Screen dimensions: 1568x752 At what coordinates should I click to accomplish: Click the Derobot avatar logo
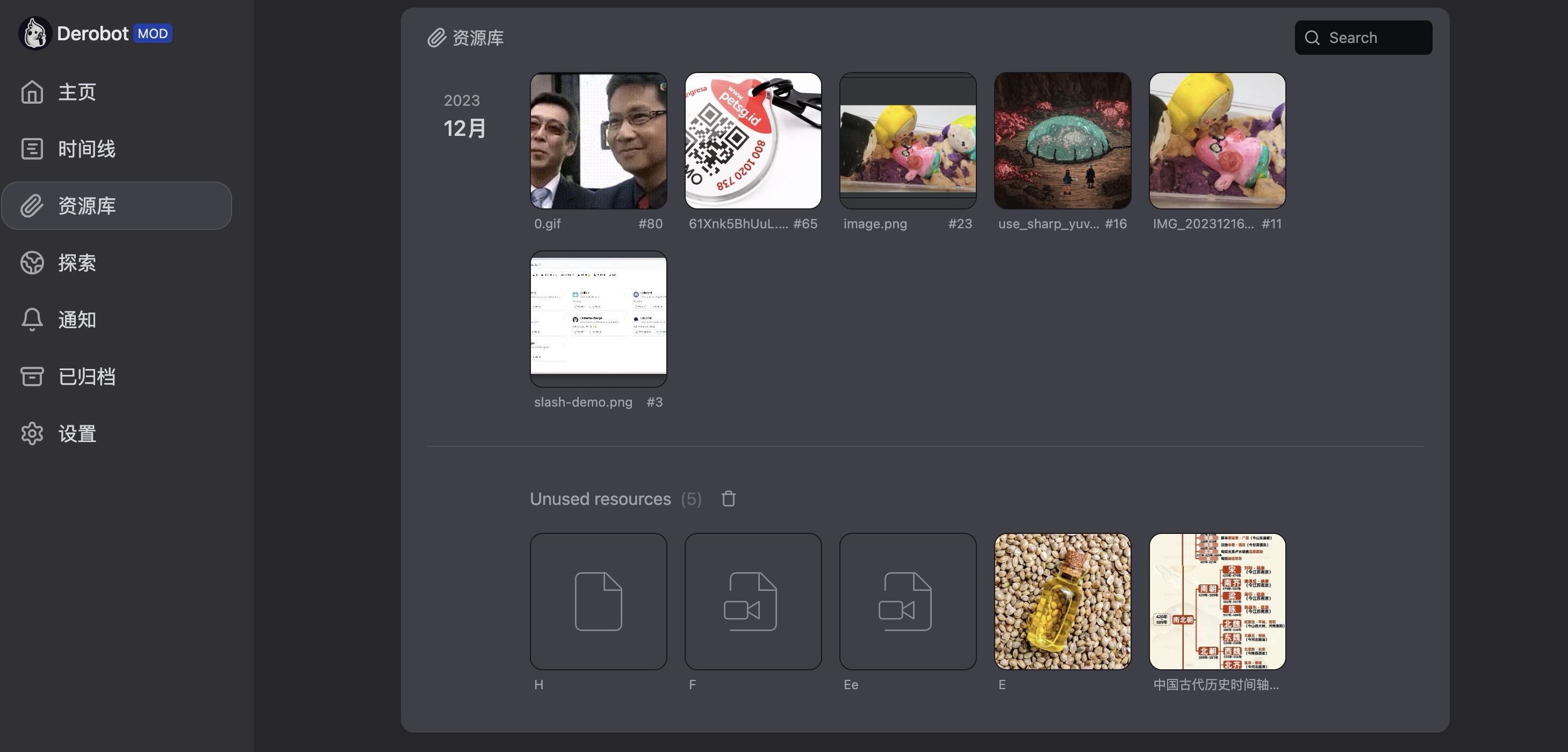(35, 33)
